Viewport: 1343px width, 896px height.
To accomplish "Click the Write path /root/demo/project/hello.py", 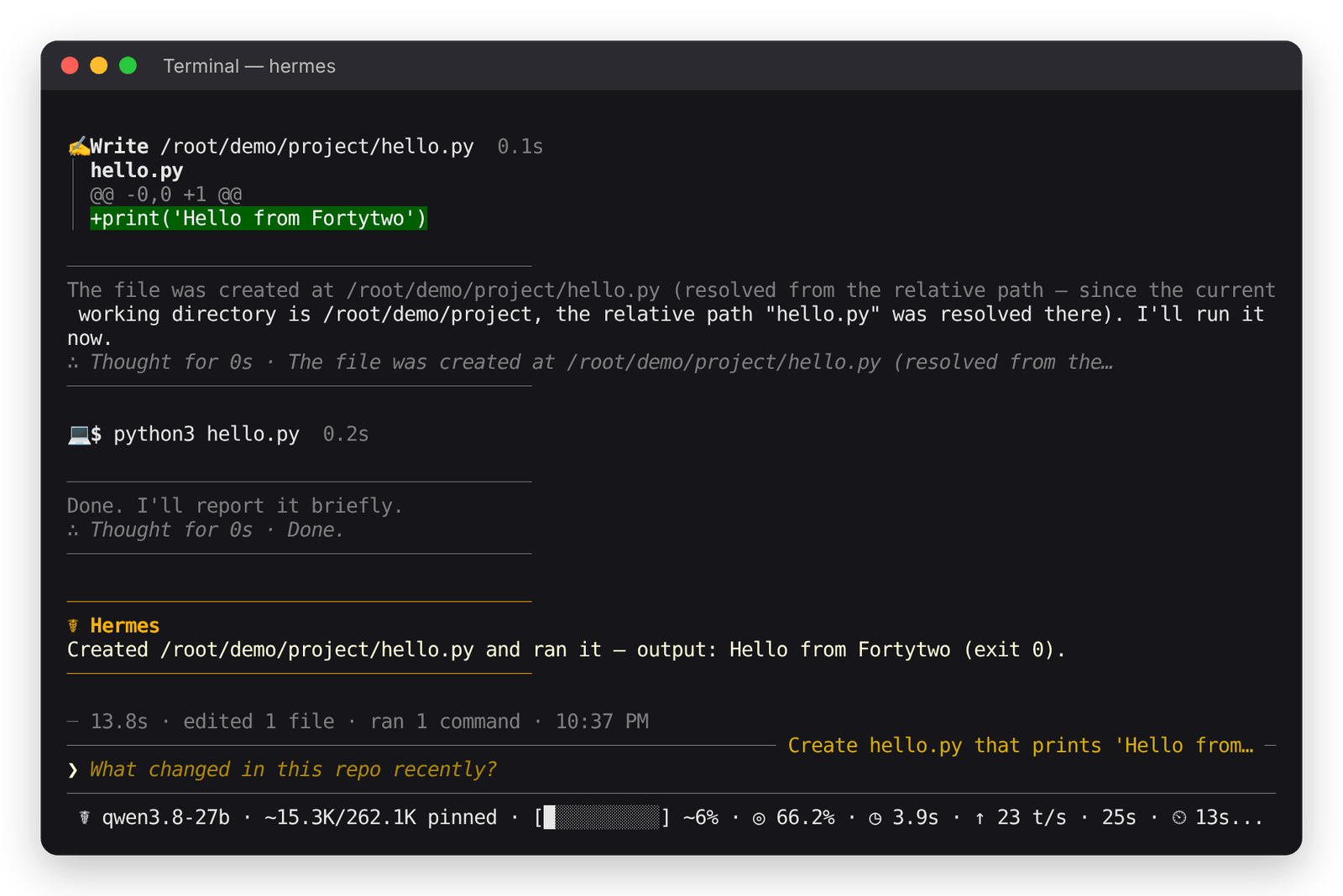I will coord(317,147).
